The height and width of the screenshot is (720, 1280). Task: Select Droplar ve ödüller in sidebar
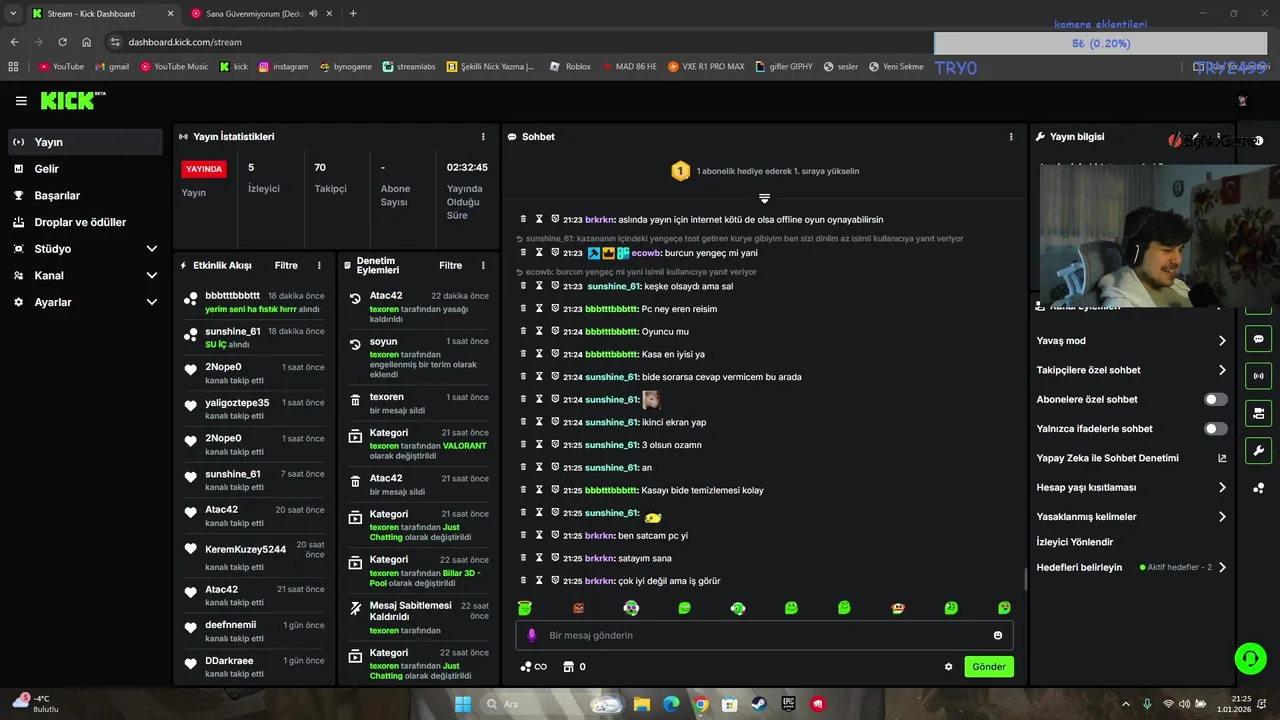point(85,222)
